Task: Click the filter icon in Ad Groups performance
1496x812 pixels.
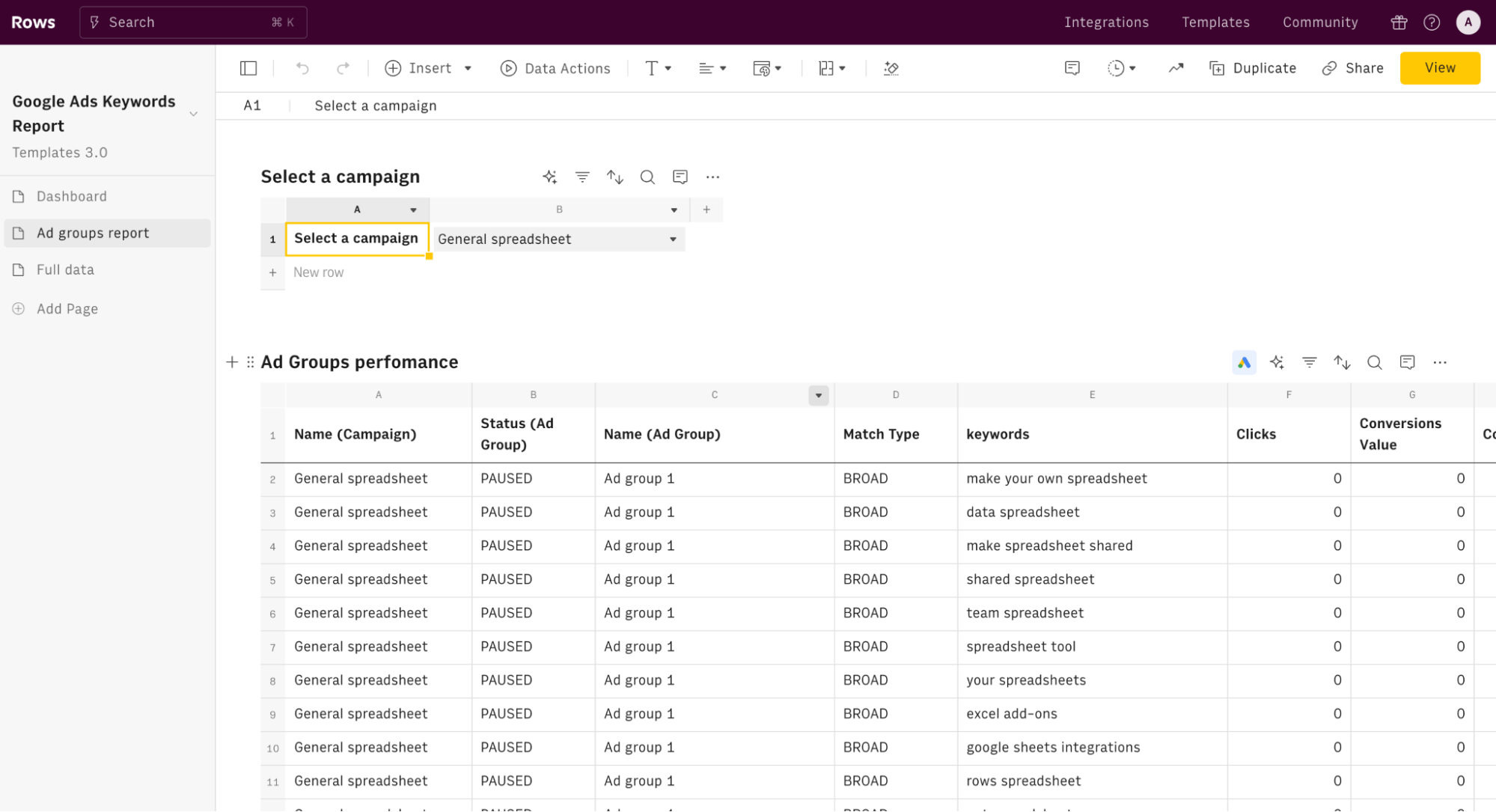Action: pos(1310,361)
